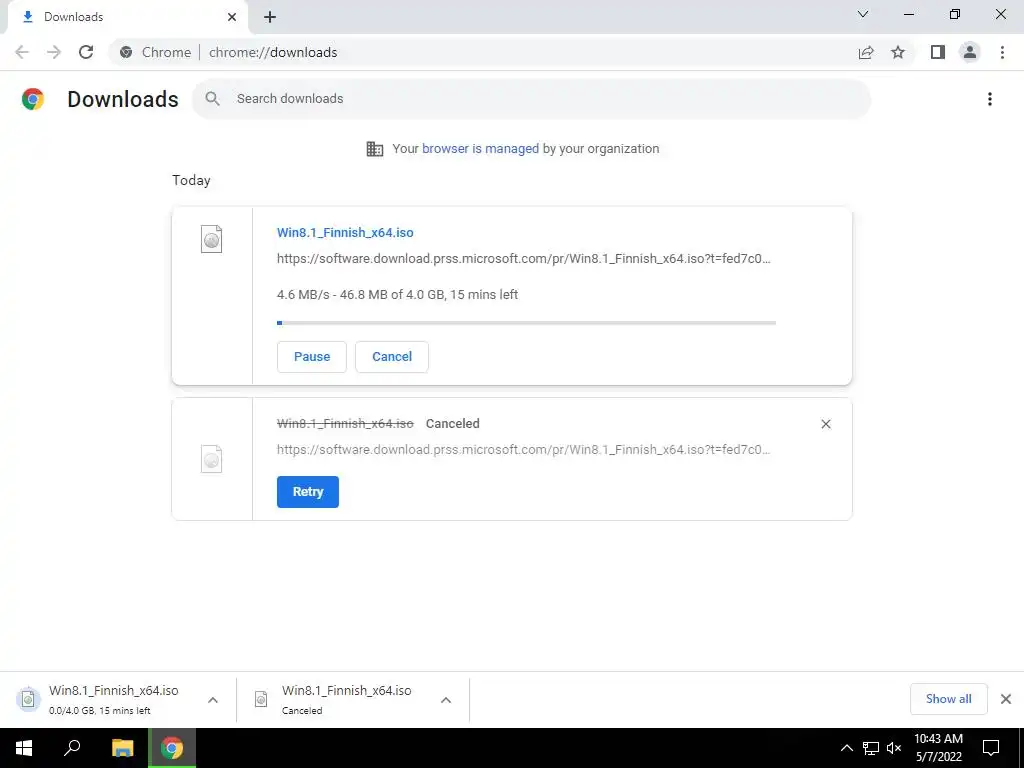Viewport: 1024px width, 768px height.
Task: Click the file icon of the canceled download
Action: click(x=211, y=459)
